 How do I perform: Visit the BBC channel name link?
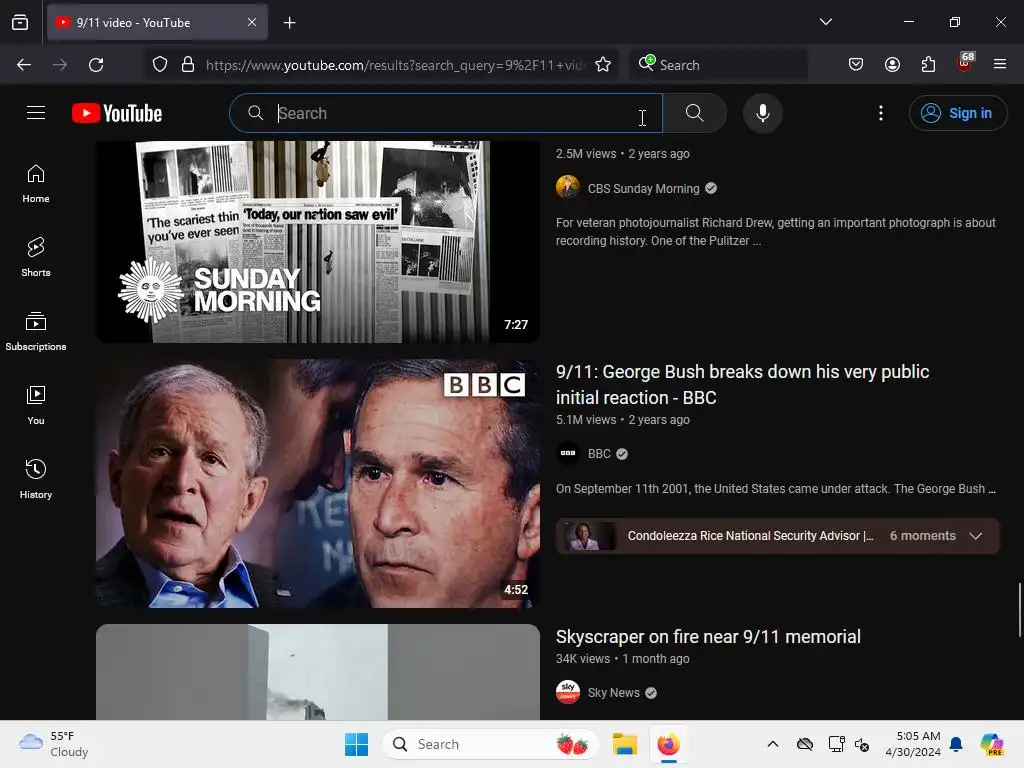[599, 454]
